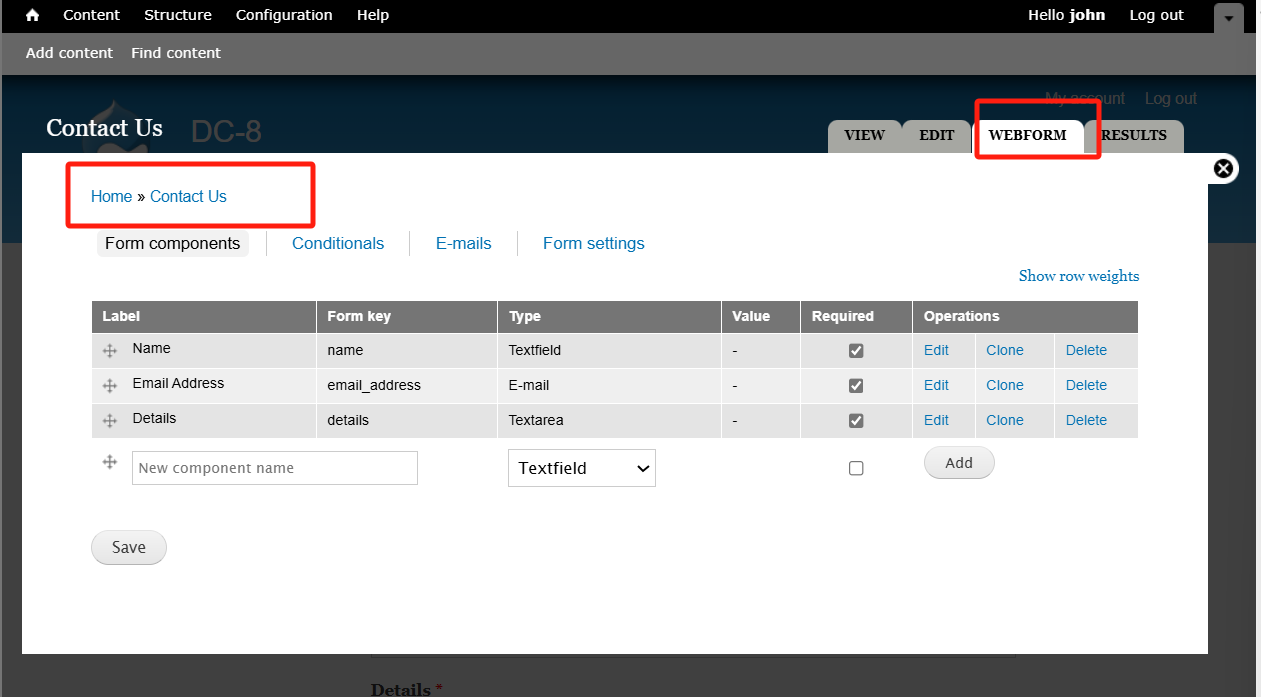Screen dimensions: 1261x697
Task: Click Find content shortcut
Action: (x=176, y=53)
